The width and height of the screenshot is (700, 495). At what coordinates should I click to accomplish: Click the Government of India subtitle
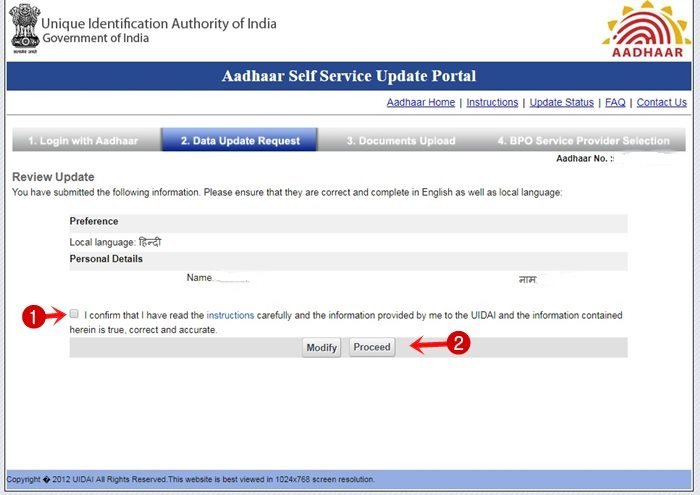(x=96, y=38)
